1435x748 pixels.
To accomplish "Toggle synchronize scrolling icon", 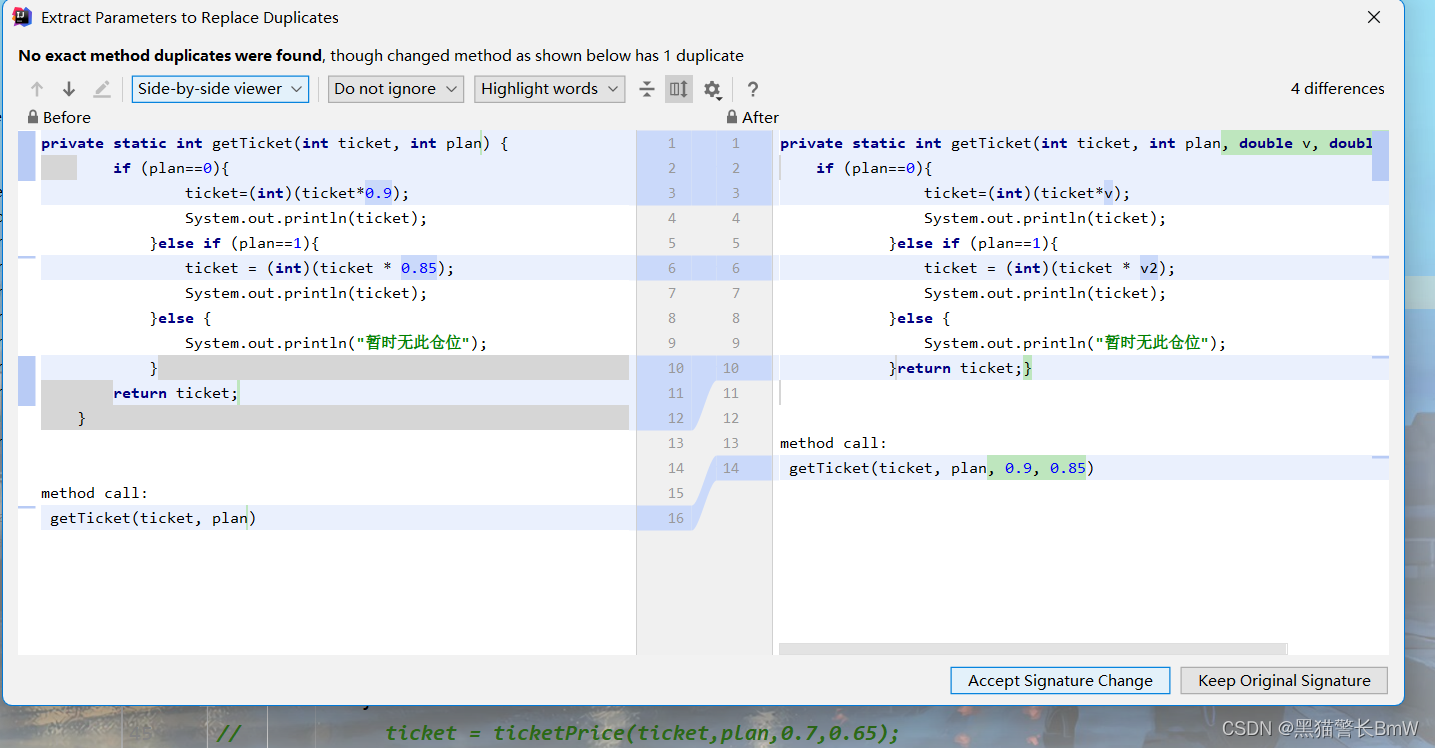I will click(679, 89).
